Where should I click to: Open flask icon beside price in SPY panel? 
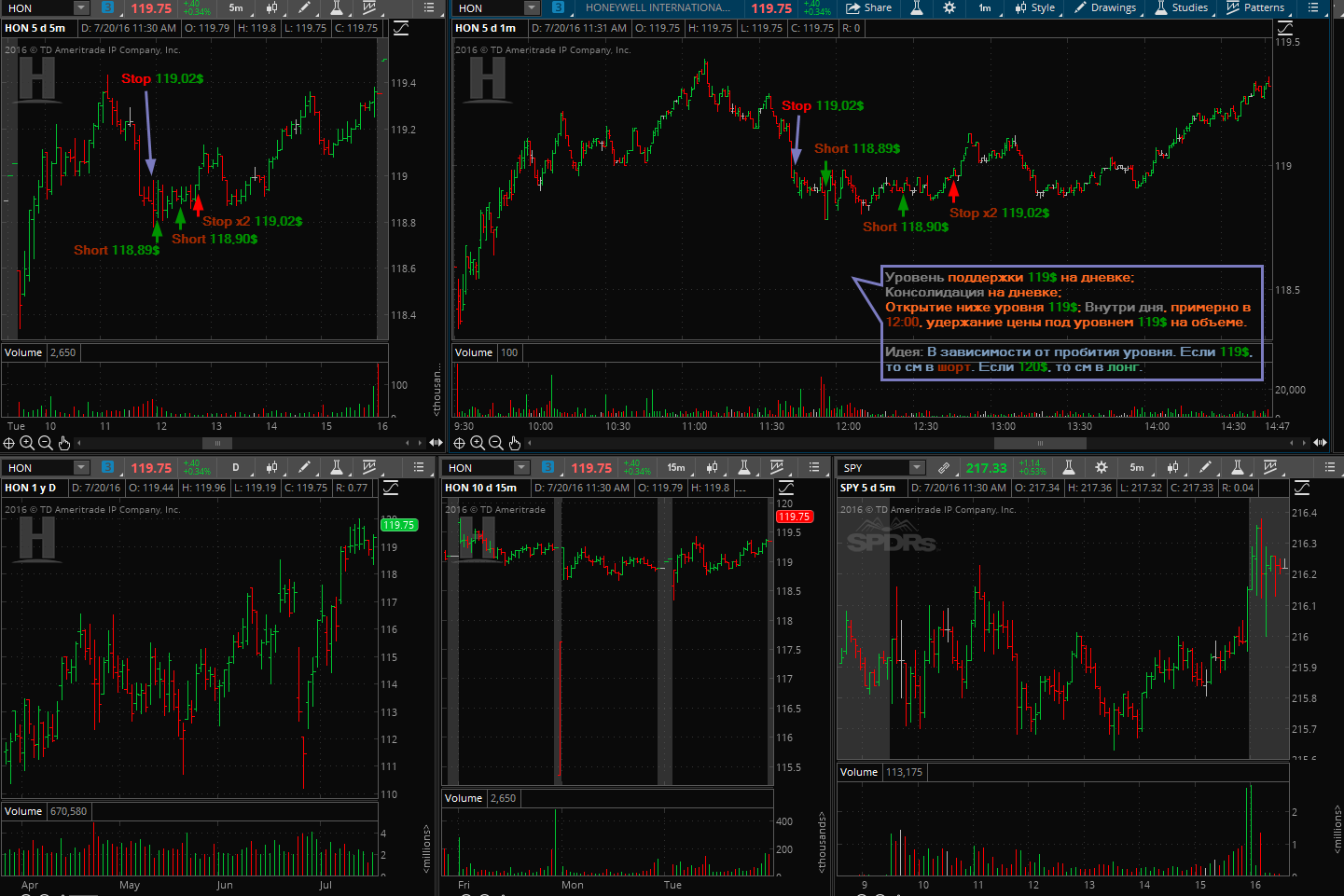pyautogui.click(x=1069, y=467)
